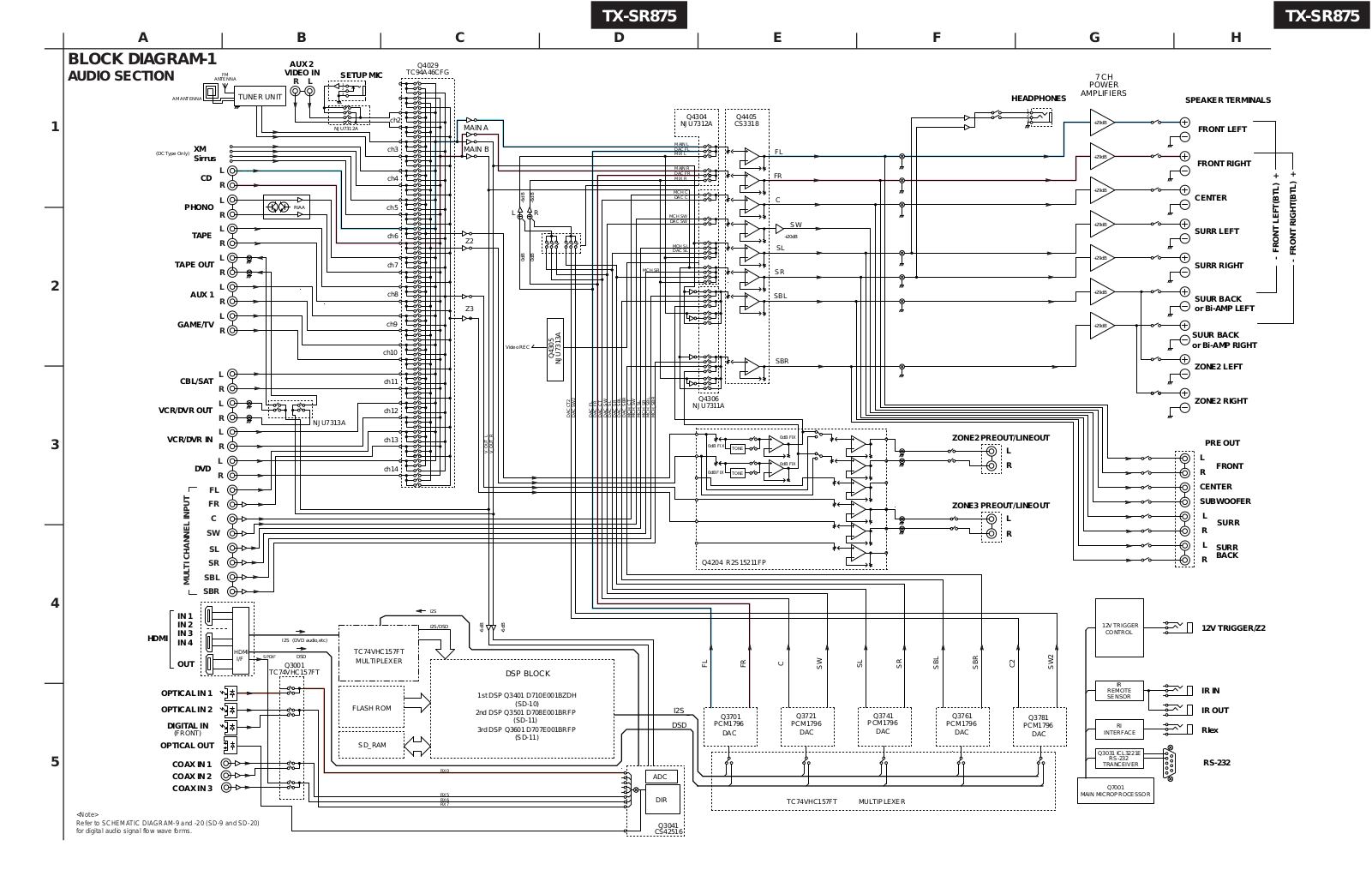Click the COAX IN 1 input label
The image size is (1372, 888).
click(x=192, y=765)
